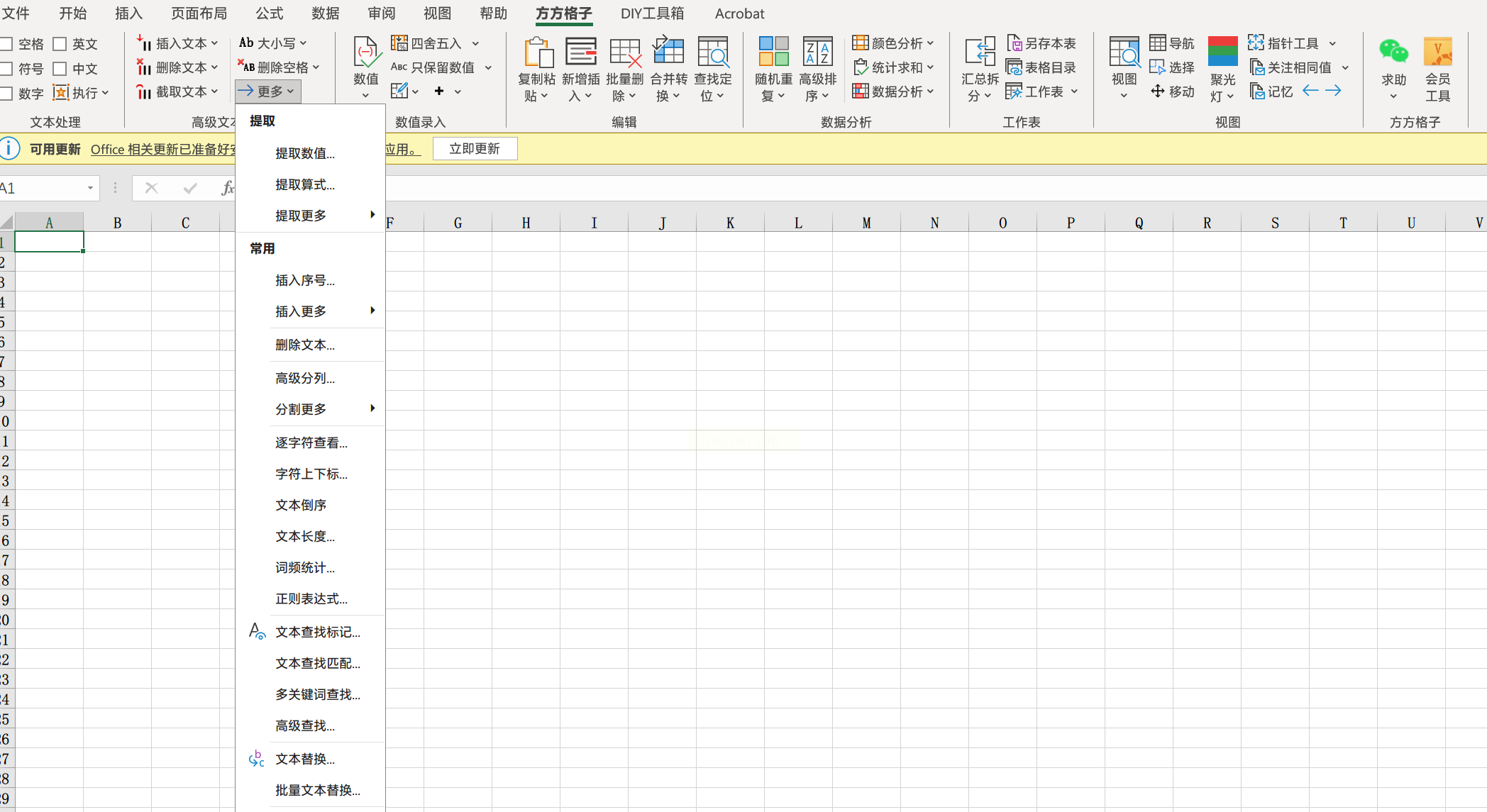1487x812 pixels.
Task: Enable the 英文 checkbox
Action: pos(60,44)
